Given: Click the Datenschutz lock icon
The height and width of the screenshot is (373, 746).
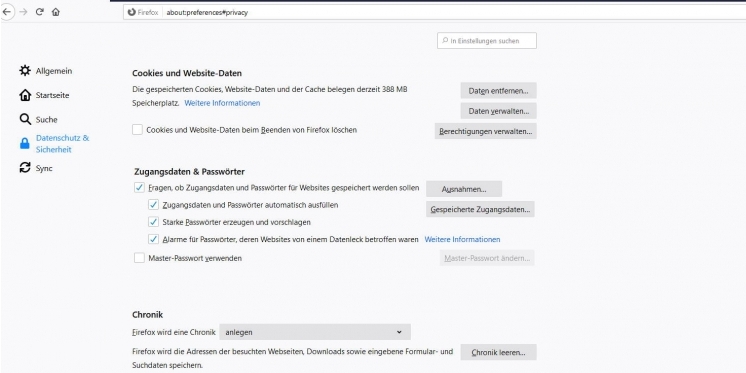Looking at the screenshot, I should 25,144.
